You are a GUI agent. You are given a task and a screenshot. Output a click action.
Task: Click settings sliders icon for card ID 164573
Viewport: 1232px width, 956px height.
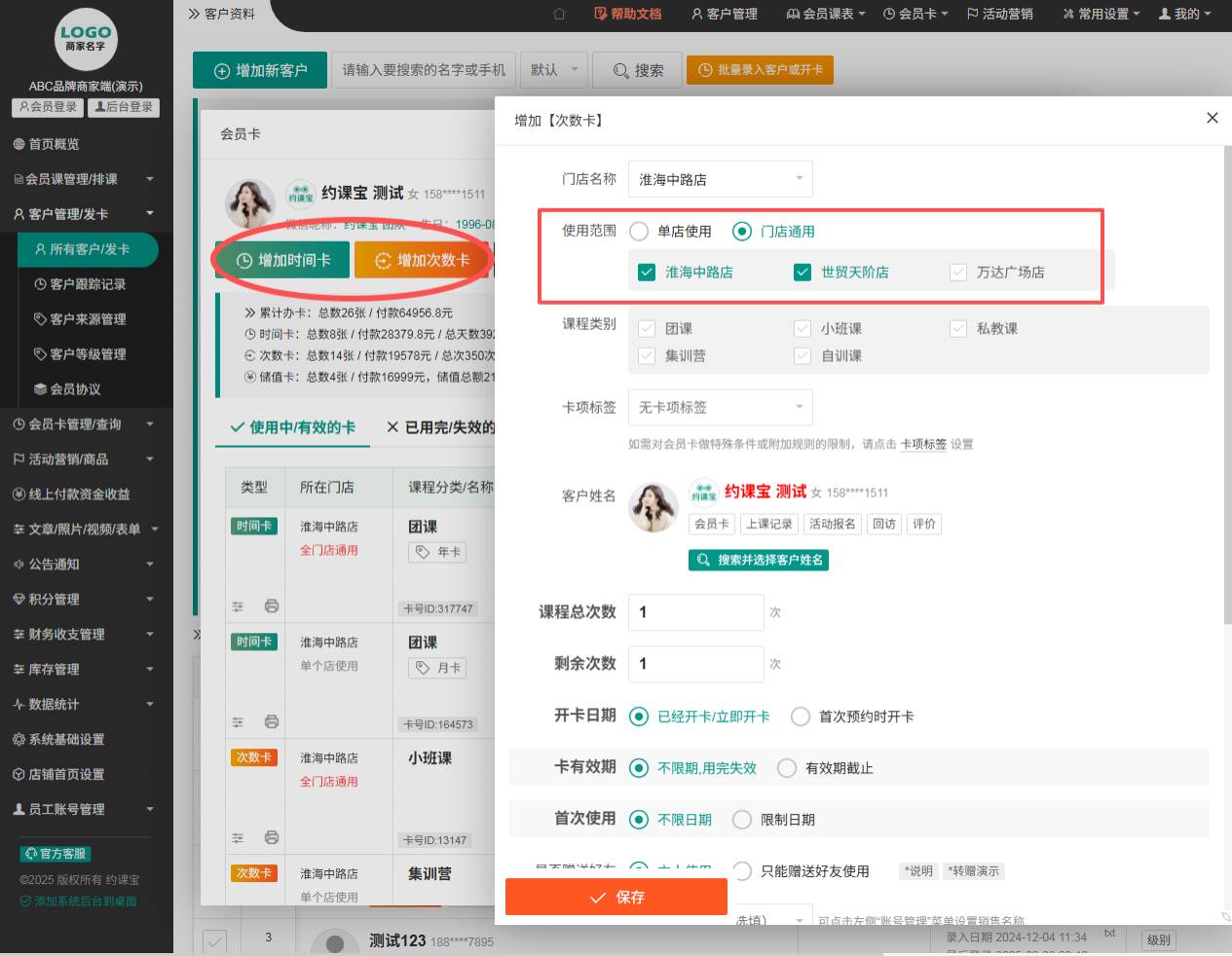point(238,722)
